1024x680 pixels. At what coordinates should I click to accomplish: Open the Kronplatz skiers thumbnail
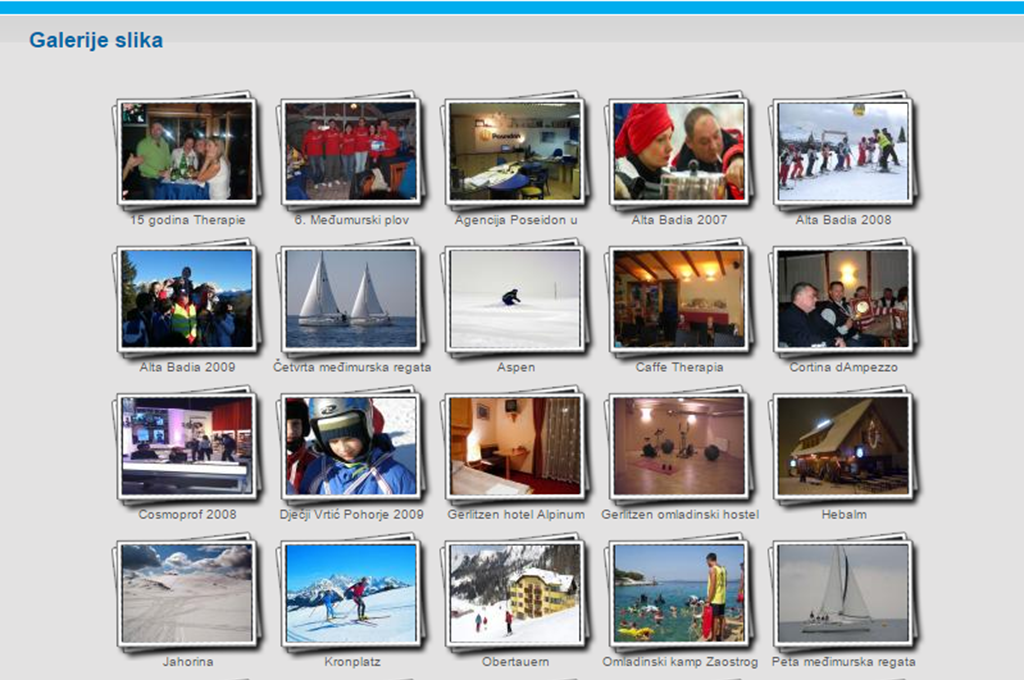[350, 593]
